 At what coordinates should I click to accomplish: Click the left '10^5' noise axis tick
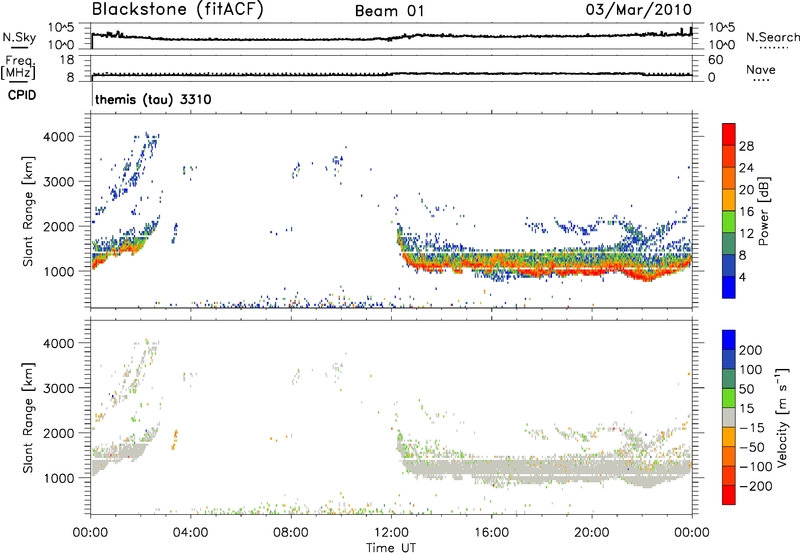(x=61, y=28)
